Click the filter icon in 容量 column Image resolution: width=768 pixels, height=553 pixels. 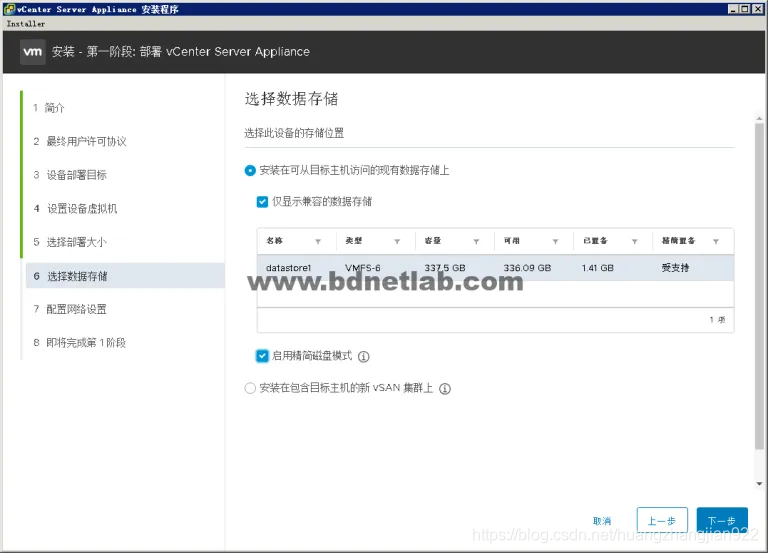coord(476,241)
